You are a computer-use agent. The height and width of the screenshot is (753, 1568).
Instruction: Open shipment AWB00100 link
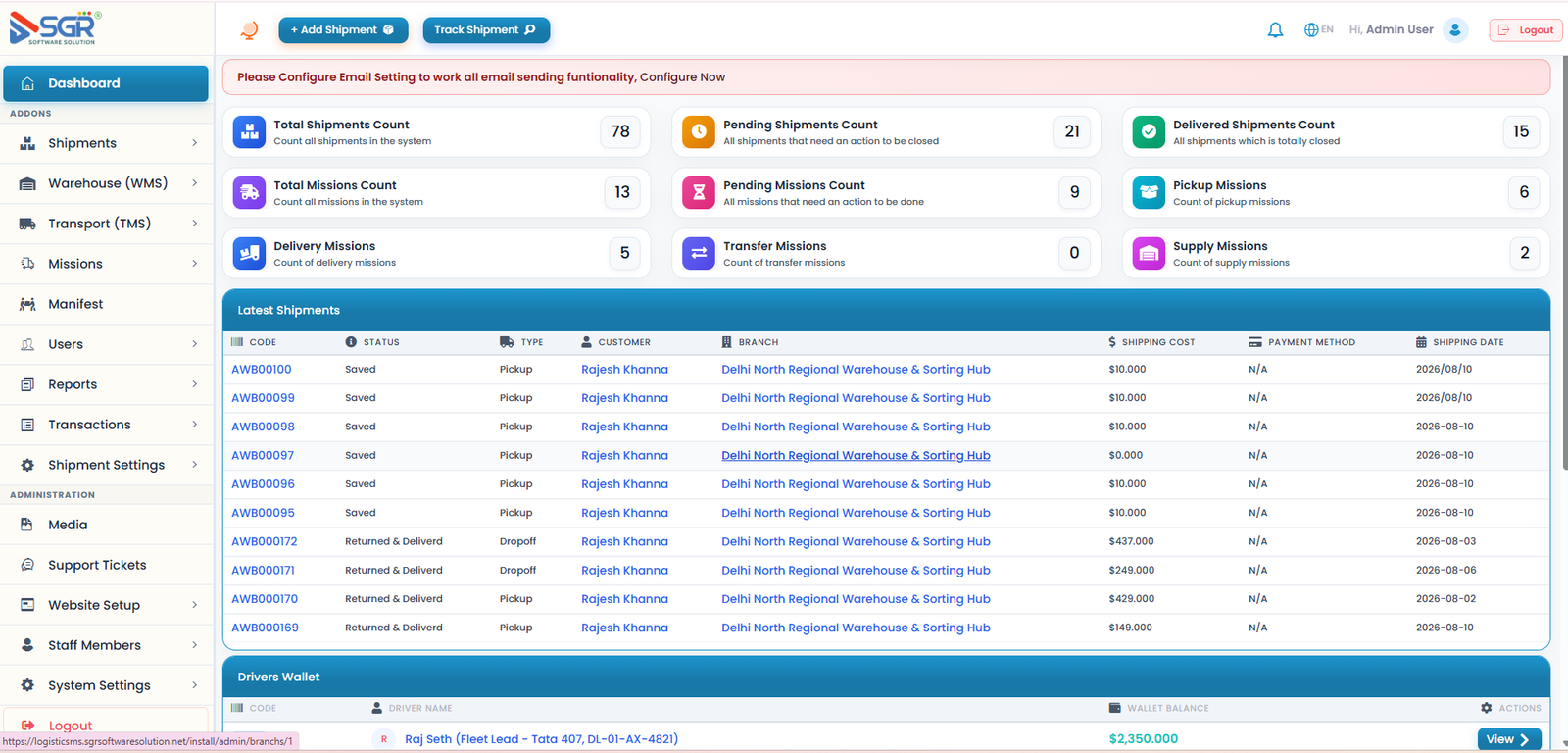click(262, 370)
